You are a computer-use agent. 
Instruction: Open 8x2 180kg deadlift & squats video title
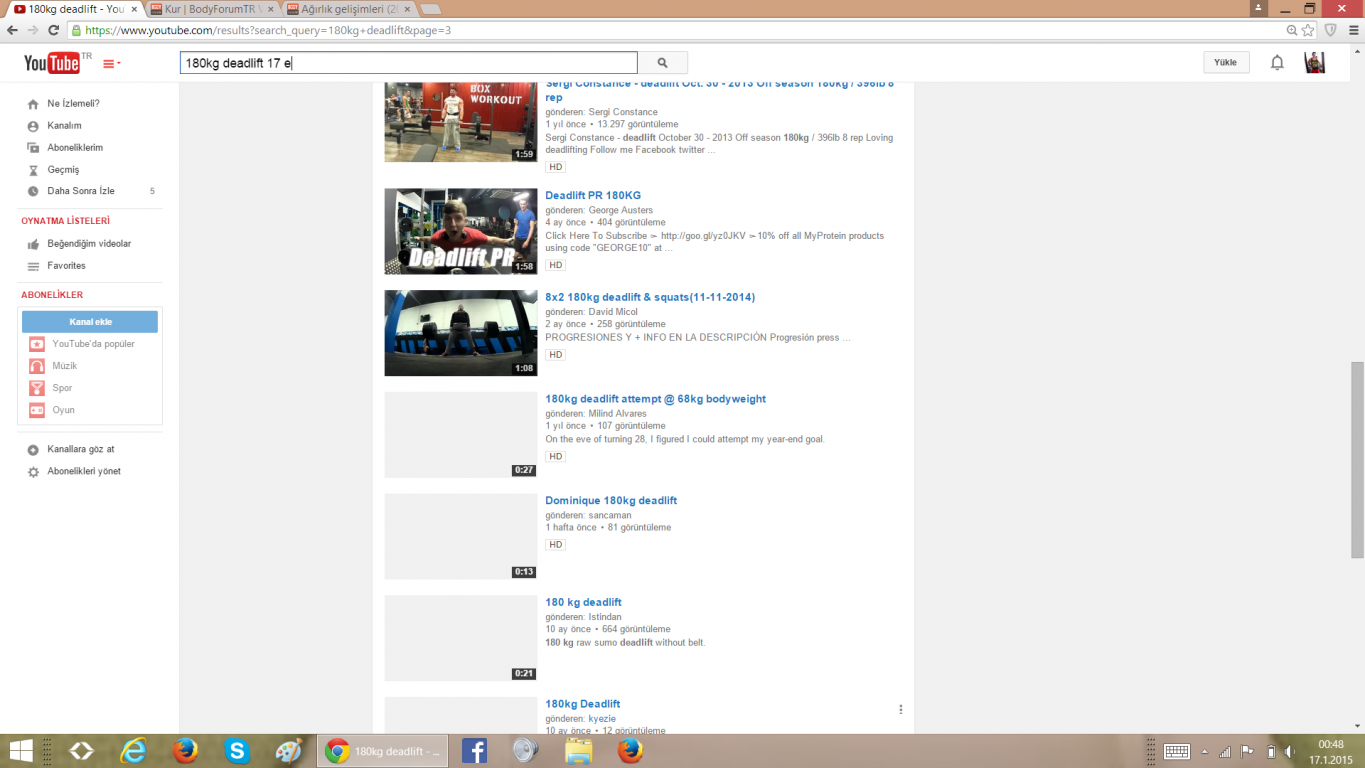click(x=650, y=298)
